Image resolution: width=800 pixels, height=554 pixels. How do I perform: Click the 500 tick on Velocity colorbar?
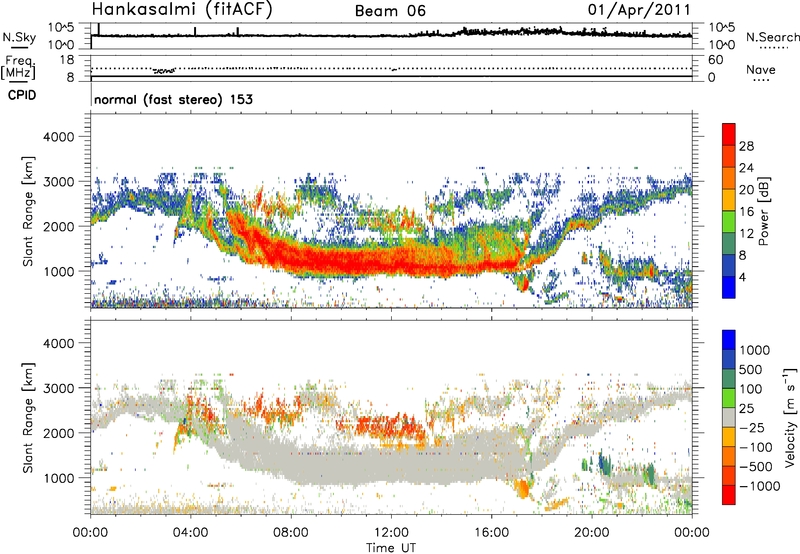[751, 369]
